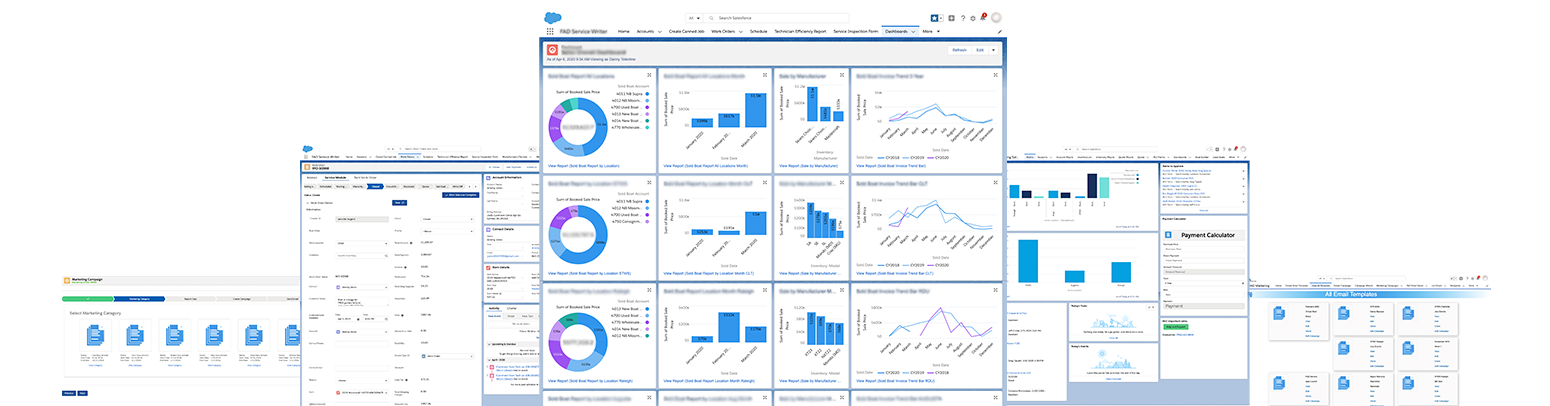Screen dimensions: 1550x406
Task: Click the global actions plus icon
Action: coord(951,18)
